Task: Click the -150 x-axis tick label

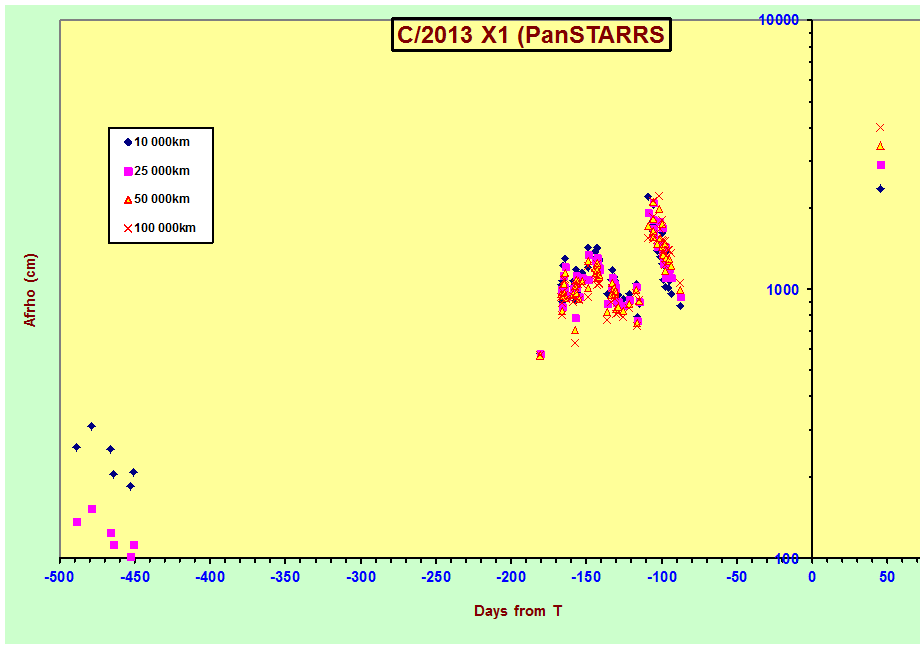Action: click(586, 577)
